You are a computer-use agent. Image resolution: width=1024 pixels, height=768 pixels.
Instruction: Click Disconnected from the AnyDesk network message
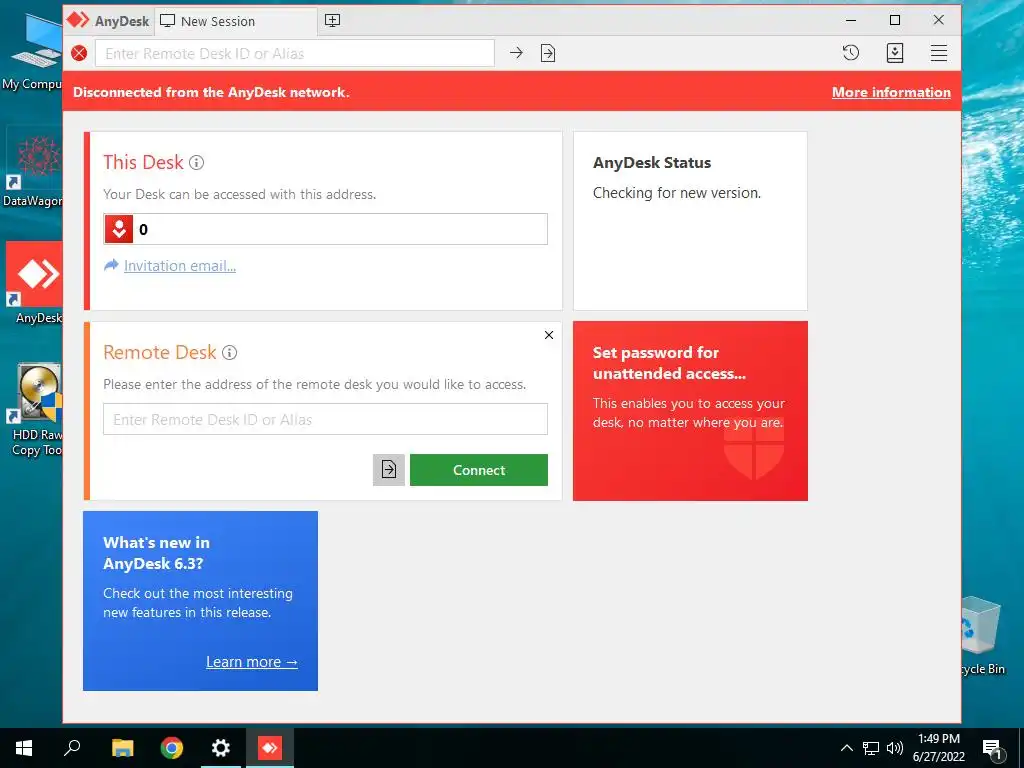(211, 92)
